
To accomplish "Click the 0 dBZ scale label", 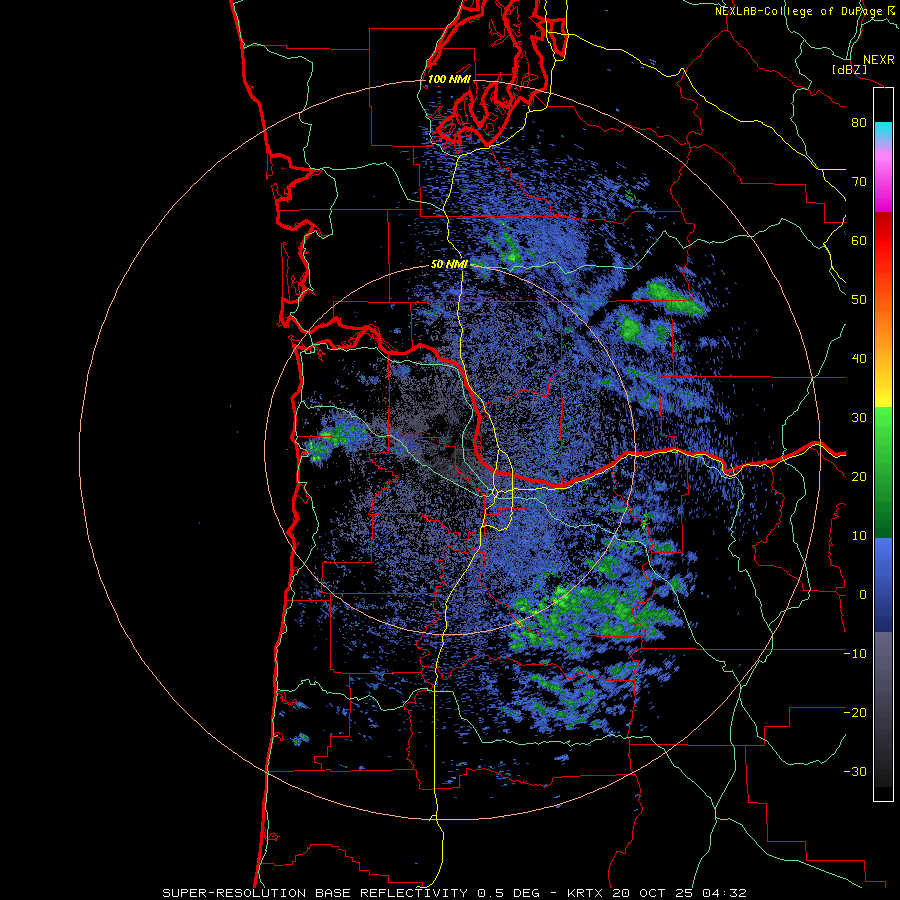I will pyautogui.click(x=863, y=595).
